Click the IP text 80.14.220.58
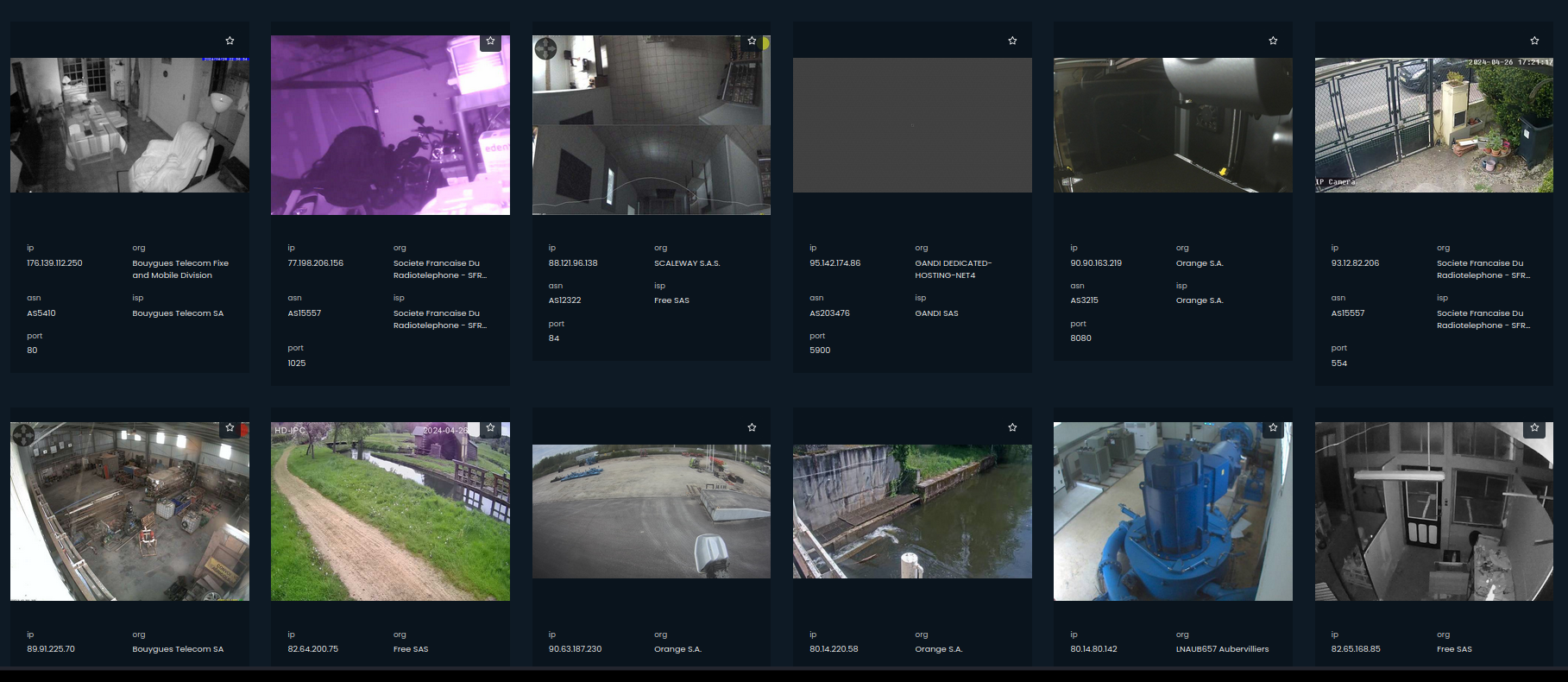Screen dimensions: 1568x682 834,649
